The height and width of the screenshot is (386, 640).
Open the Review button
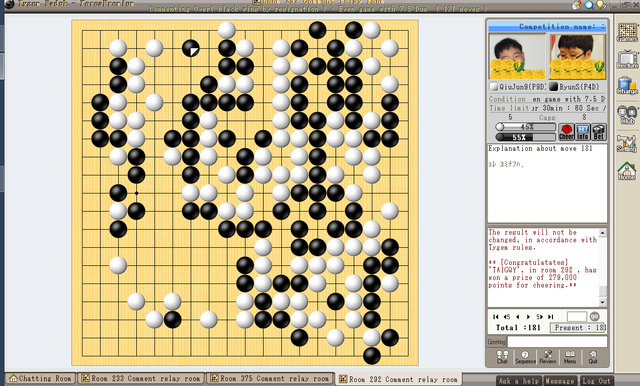548,357
